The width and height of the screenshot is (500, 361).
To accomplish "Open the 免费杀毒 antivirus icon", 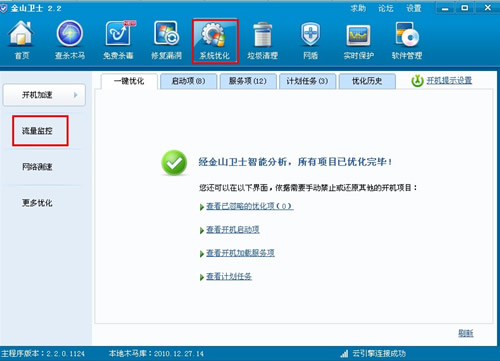I will tap(119, 33).
